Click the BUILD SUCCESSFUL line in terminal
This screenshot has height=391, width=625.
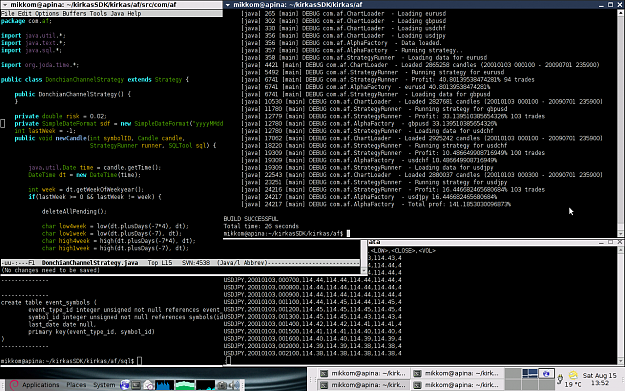[x=251, y=219]
